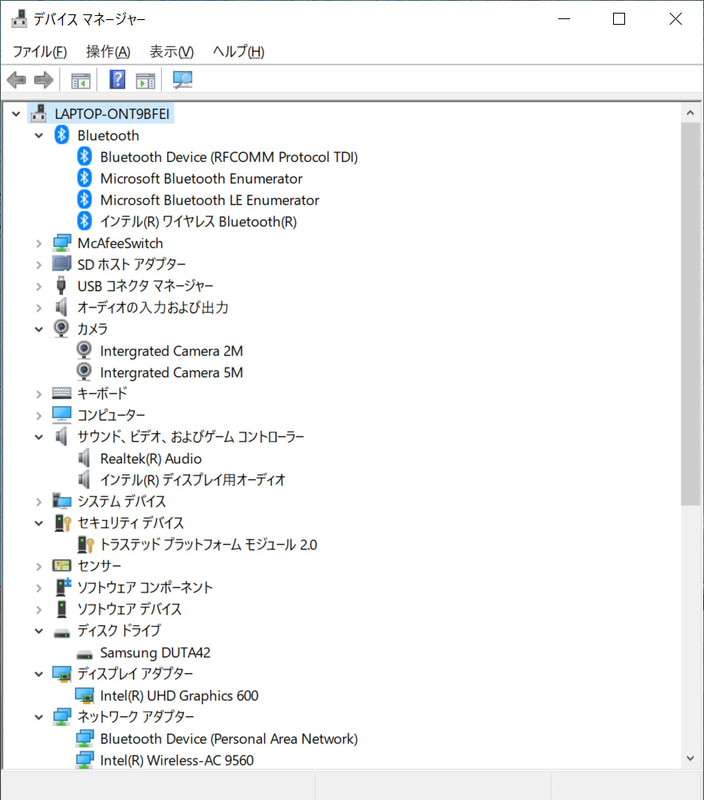Click the Back arrow toolbar icon
Image resolution: width=704 pixels, height=800 pixels.
click(16, 80)
